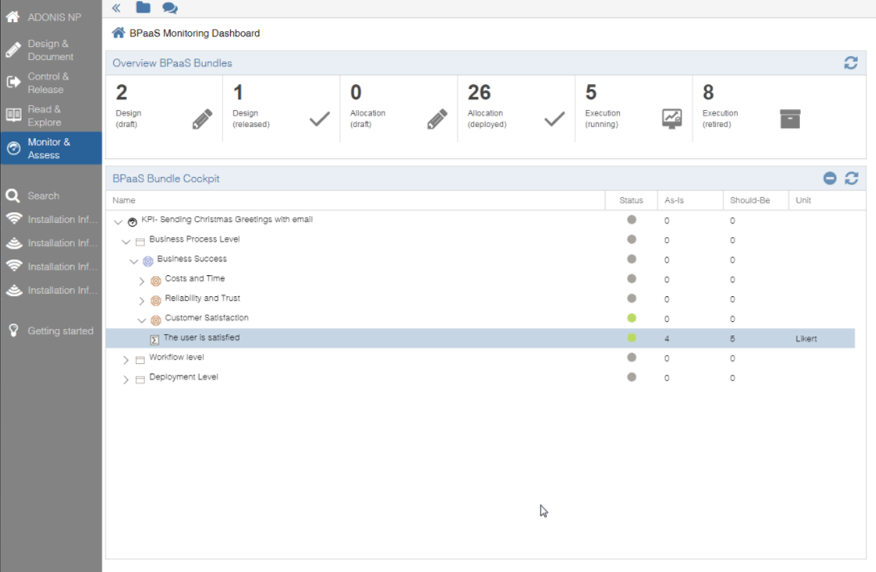The width and height of the screenshot is (876, 572).
Task: Click green status dot of The user is satisfied
Action: click(x=631, y=338)
